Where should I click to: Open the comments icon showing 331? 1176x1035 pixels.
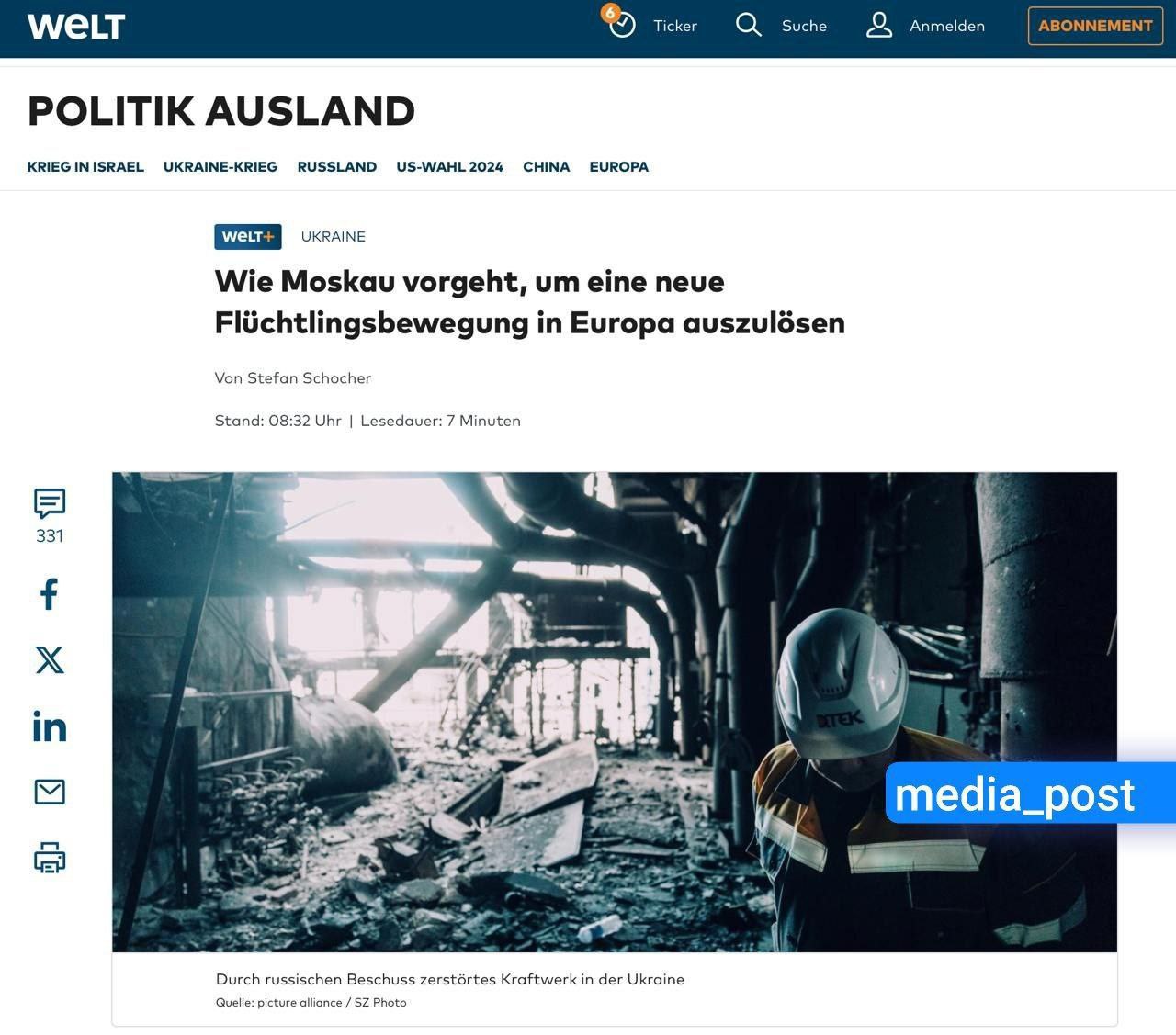click(x=50, y=503)
